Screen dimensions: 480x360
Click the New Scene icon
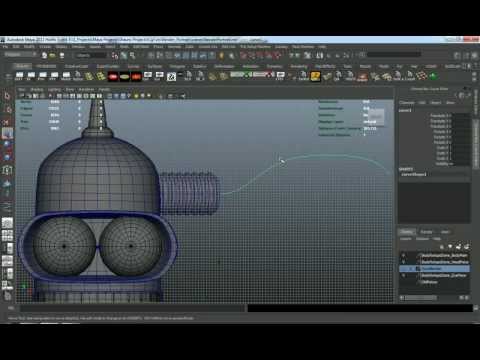pos(44,55)
